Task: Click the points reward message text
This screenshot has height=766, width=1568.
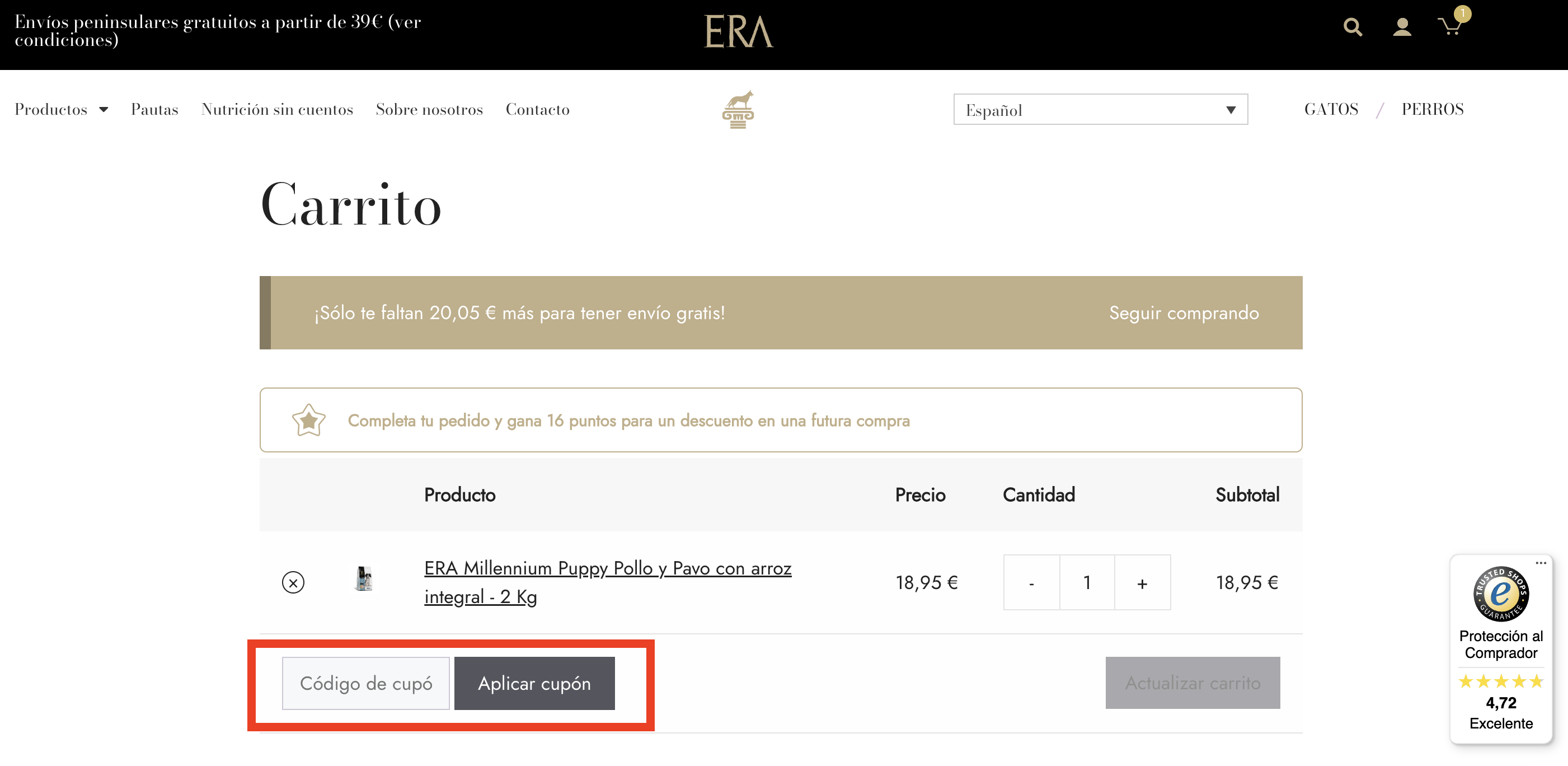Action: click(x=628, y=421)
